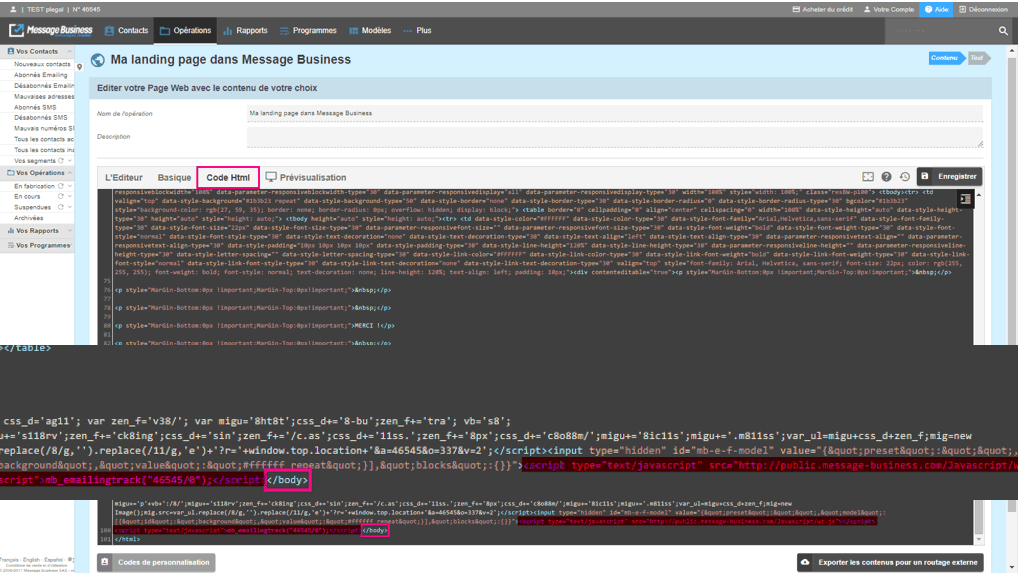Click Exporter les contenus pour un routage externe

[x=890, y=562]
